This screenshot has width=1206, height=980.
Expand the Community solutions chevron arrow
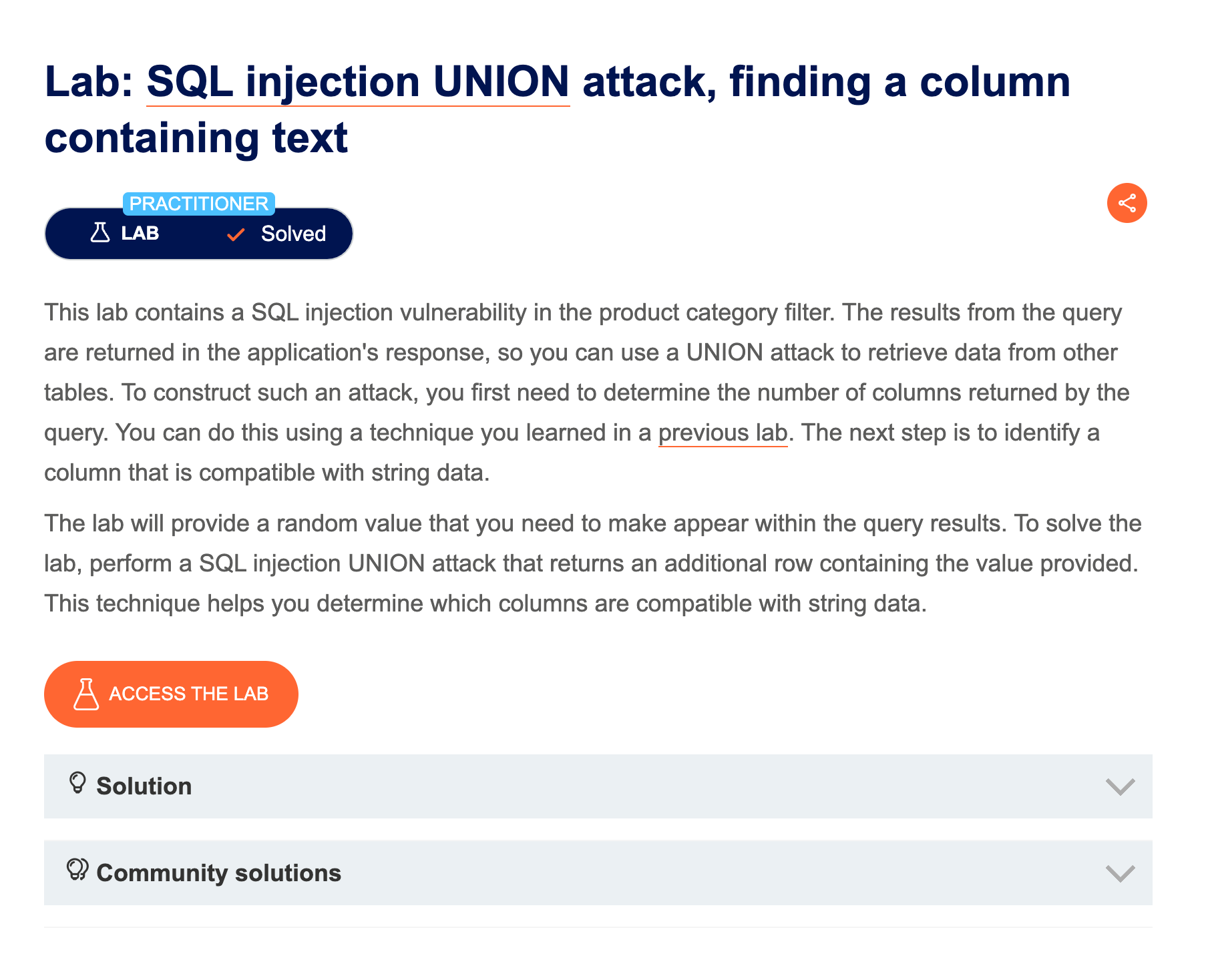1120,873
